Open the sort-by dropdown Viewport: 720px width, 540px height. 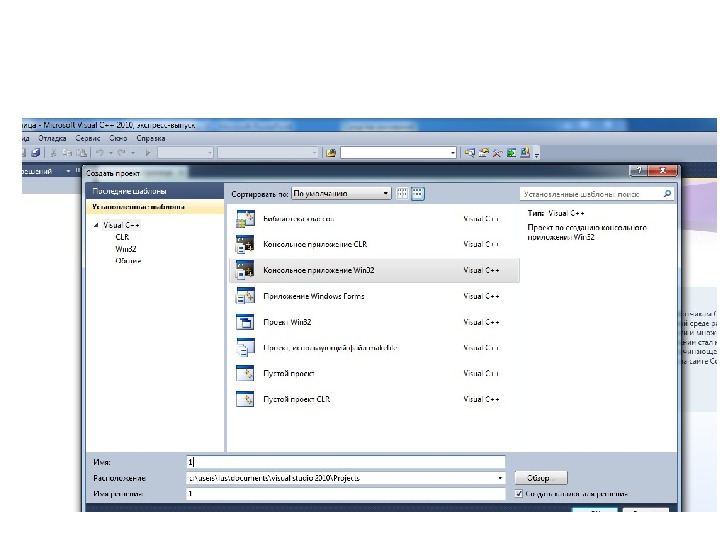[x=341, y=194]
